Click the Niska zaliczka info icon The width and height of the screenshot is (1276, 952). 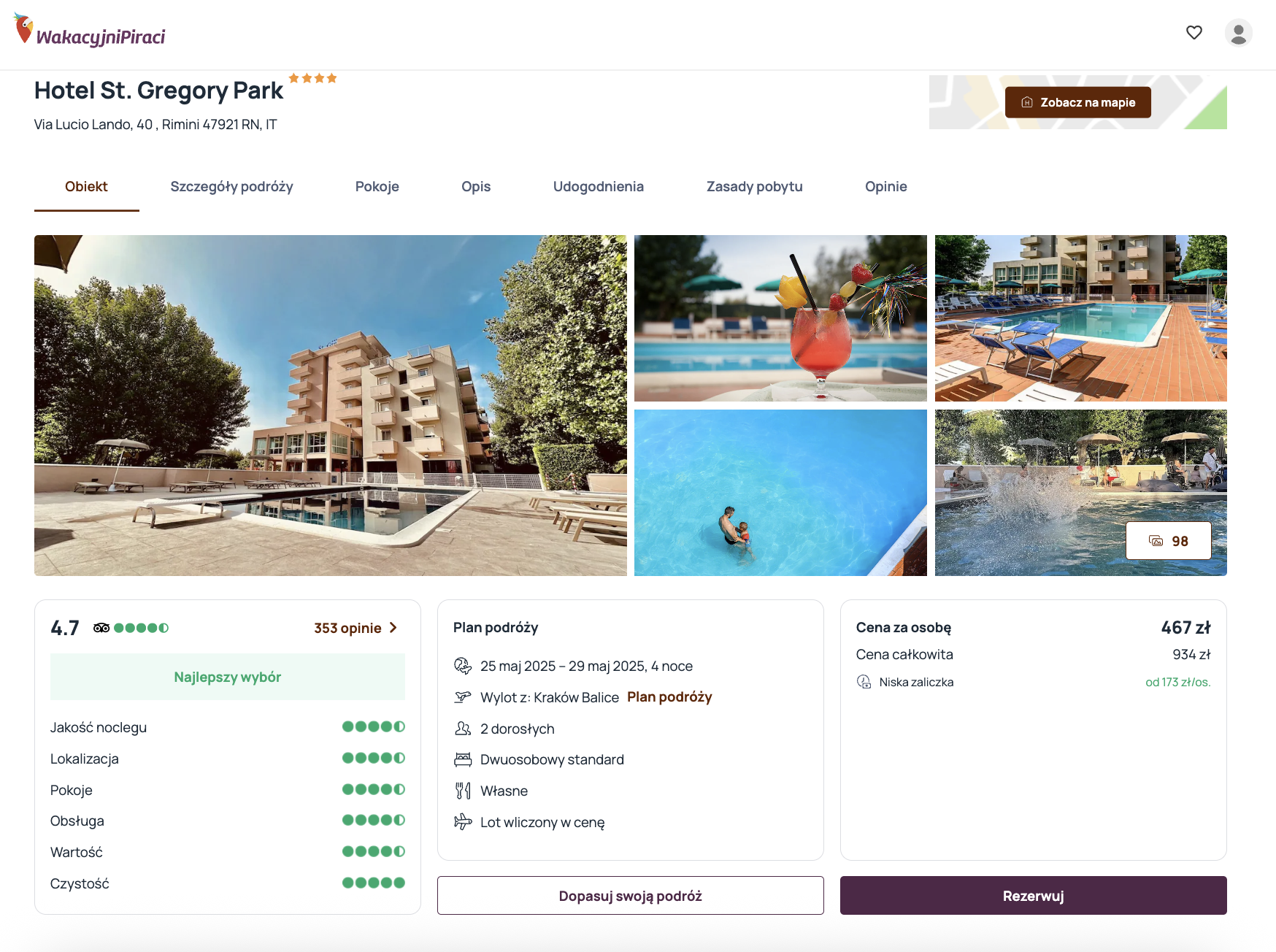(864, 682)
